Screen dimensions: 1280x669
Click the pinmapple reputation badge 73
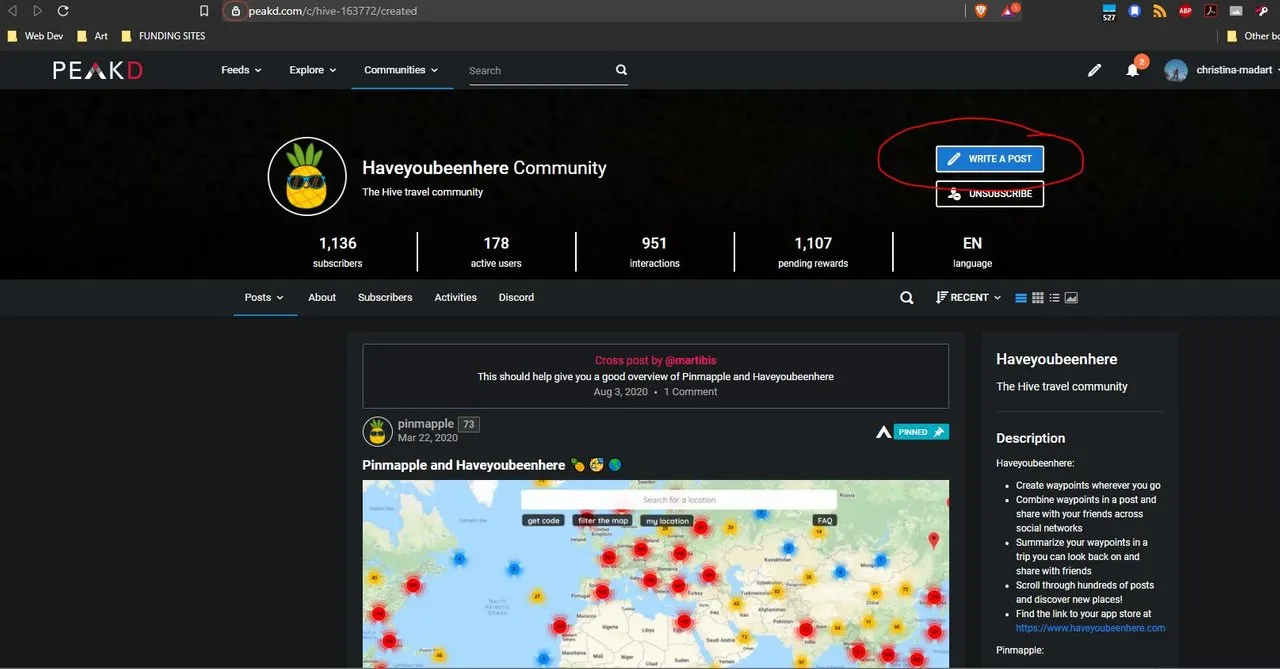469,424
